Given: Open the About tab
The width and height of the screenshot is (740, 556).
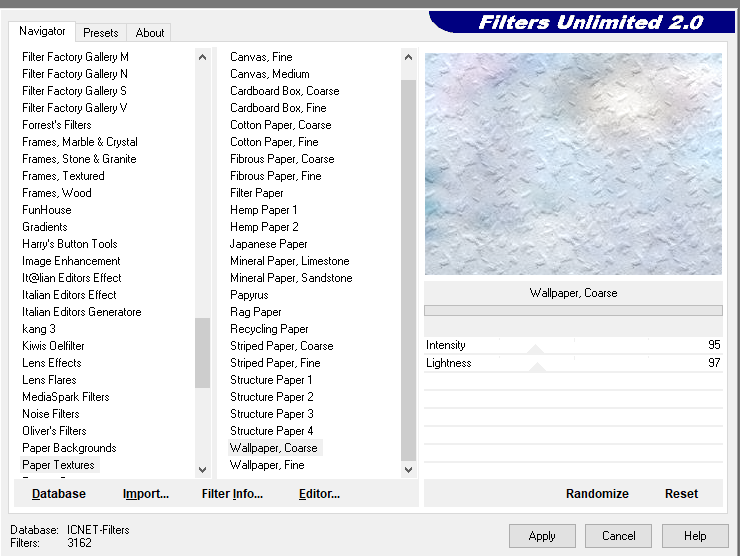Looking at the screenshot, I should [x=150, y=33].
